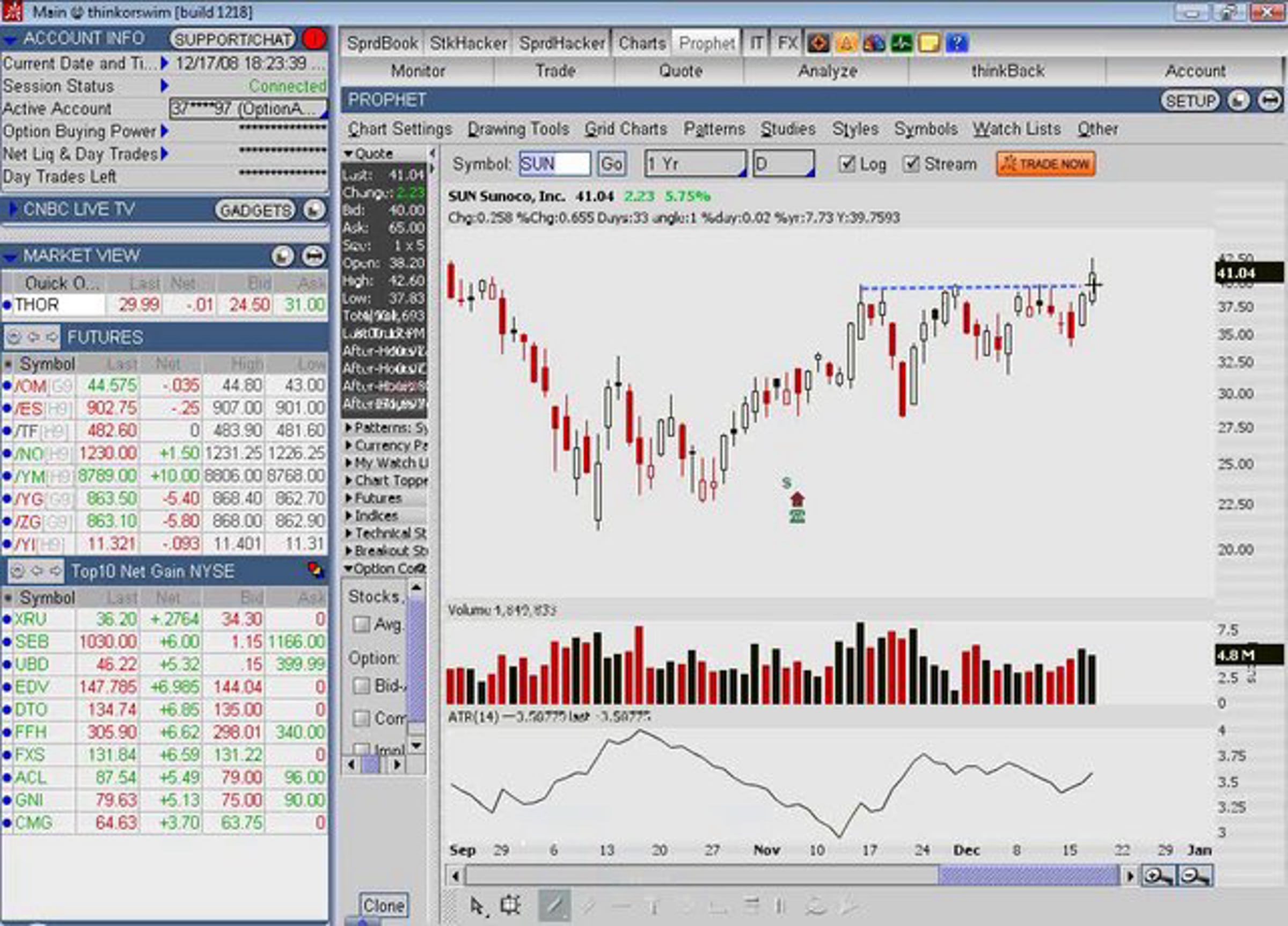Click the SUPPORT/CHAT button
The height and width of the screenshot is (926, 1288).
[233, 39]
